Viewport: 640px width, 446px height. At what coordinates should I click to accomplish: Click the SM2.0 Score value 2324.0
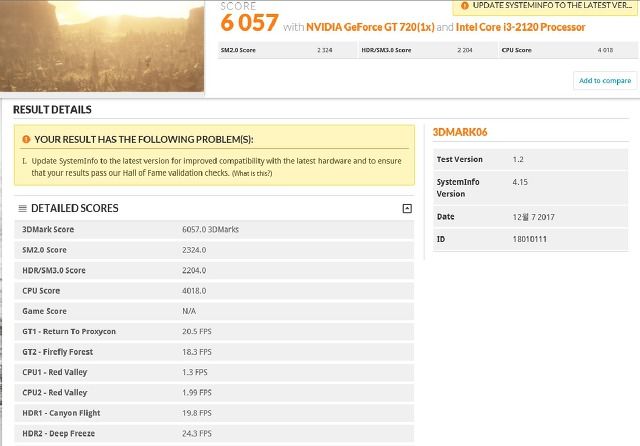pyautogui.click(x=194, y=250)
